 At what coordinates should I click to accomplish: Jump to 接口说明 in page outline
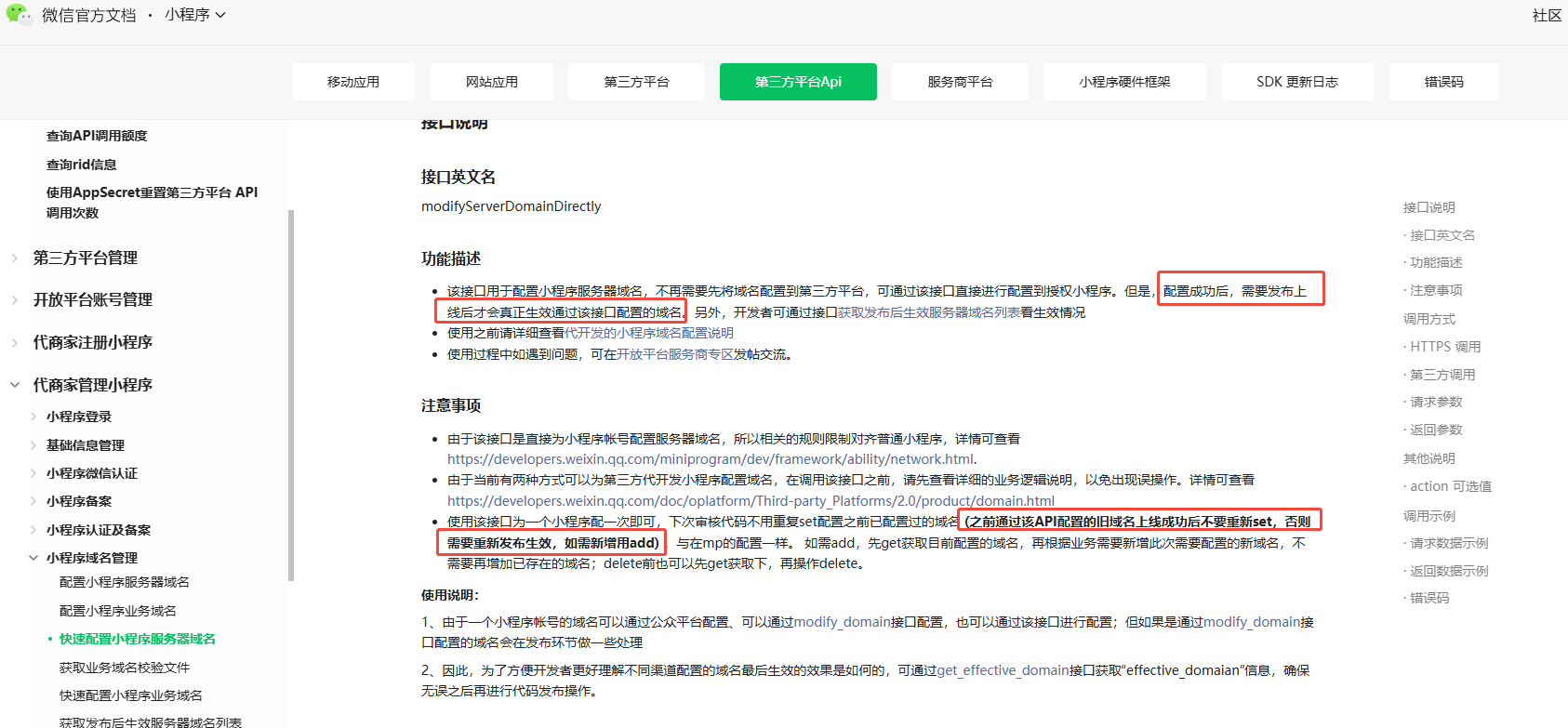pos(1429,207)
